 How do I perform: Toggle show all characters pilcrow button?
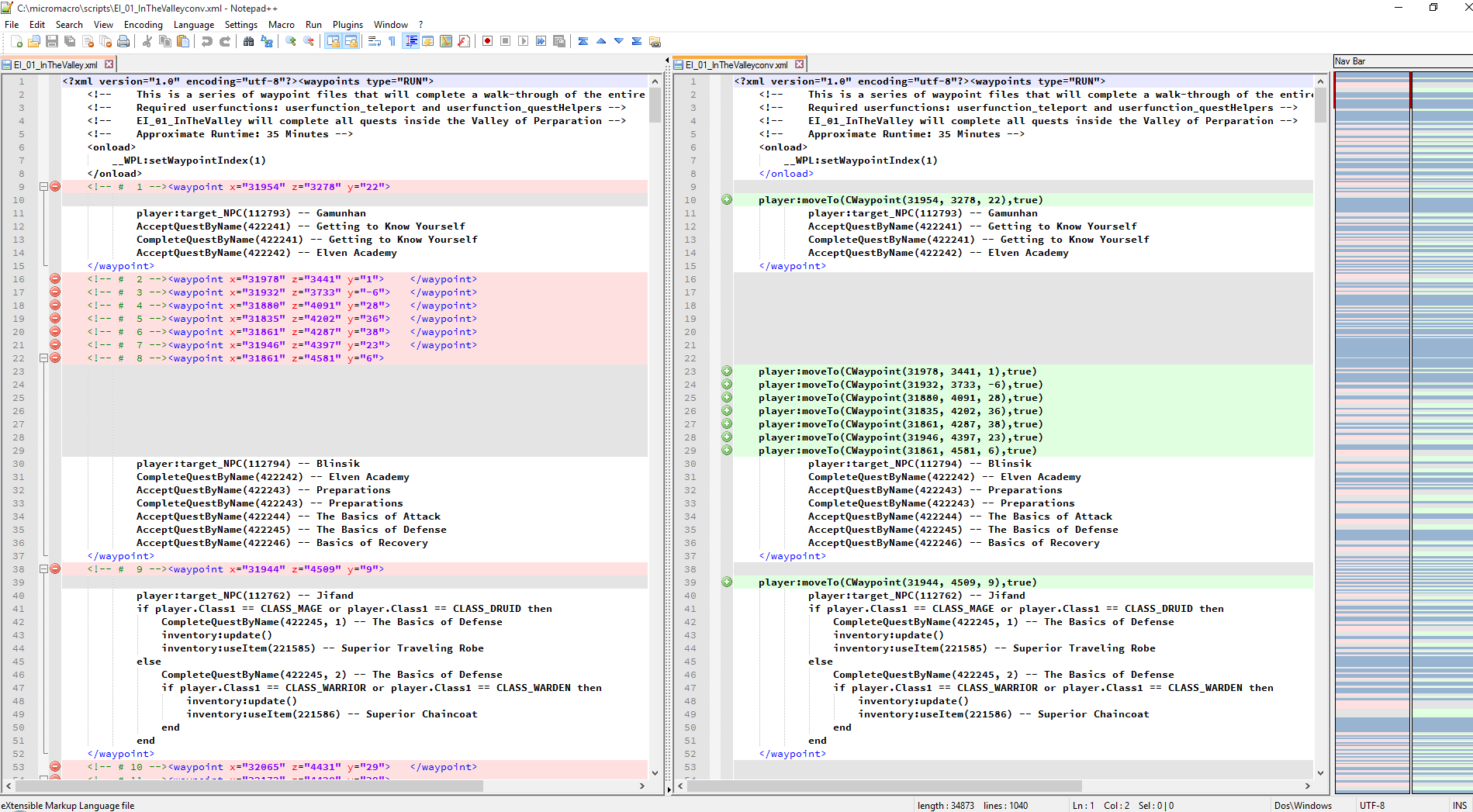click(x=392, y=41)
